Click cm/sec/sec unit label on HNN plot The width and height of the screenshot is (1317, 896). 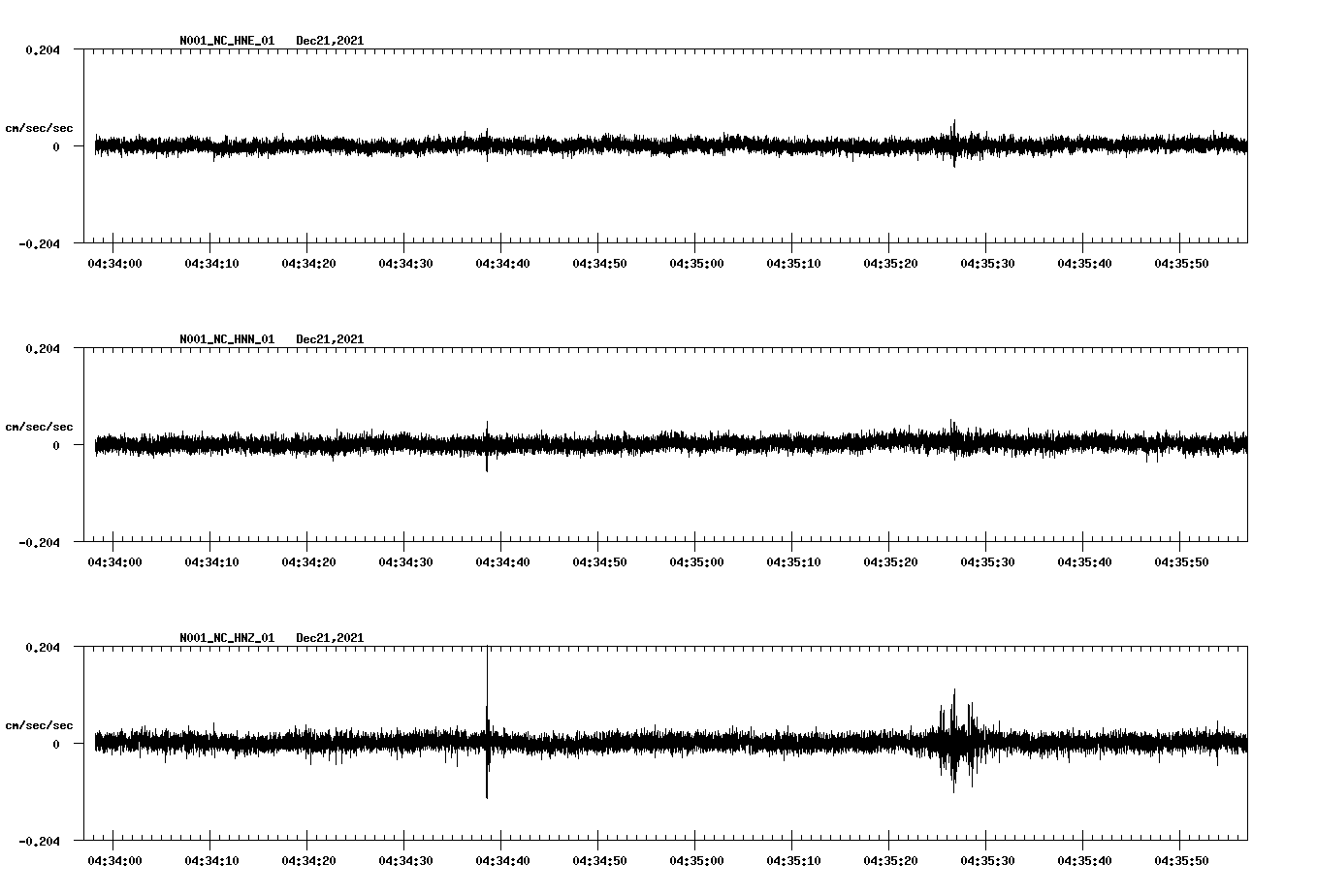coord(39,427)
